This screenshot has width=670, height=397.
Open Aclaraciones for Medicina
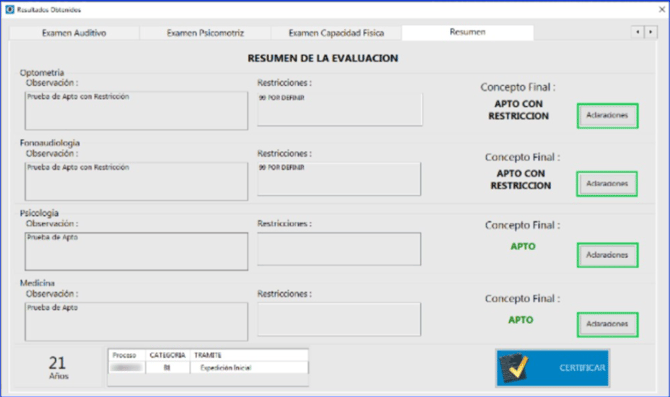coord(607,324)
